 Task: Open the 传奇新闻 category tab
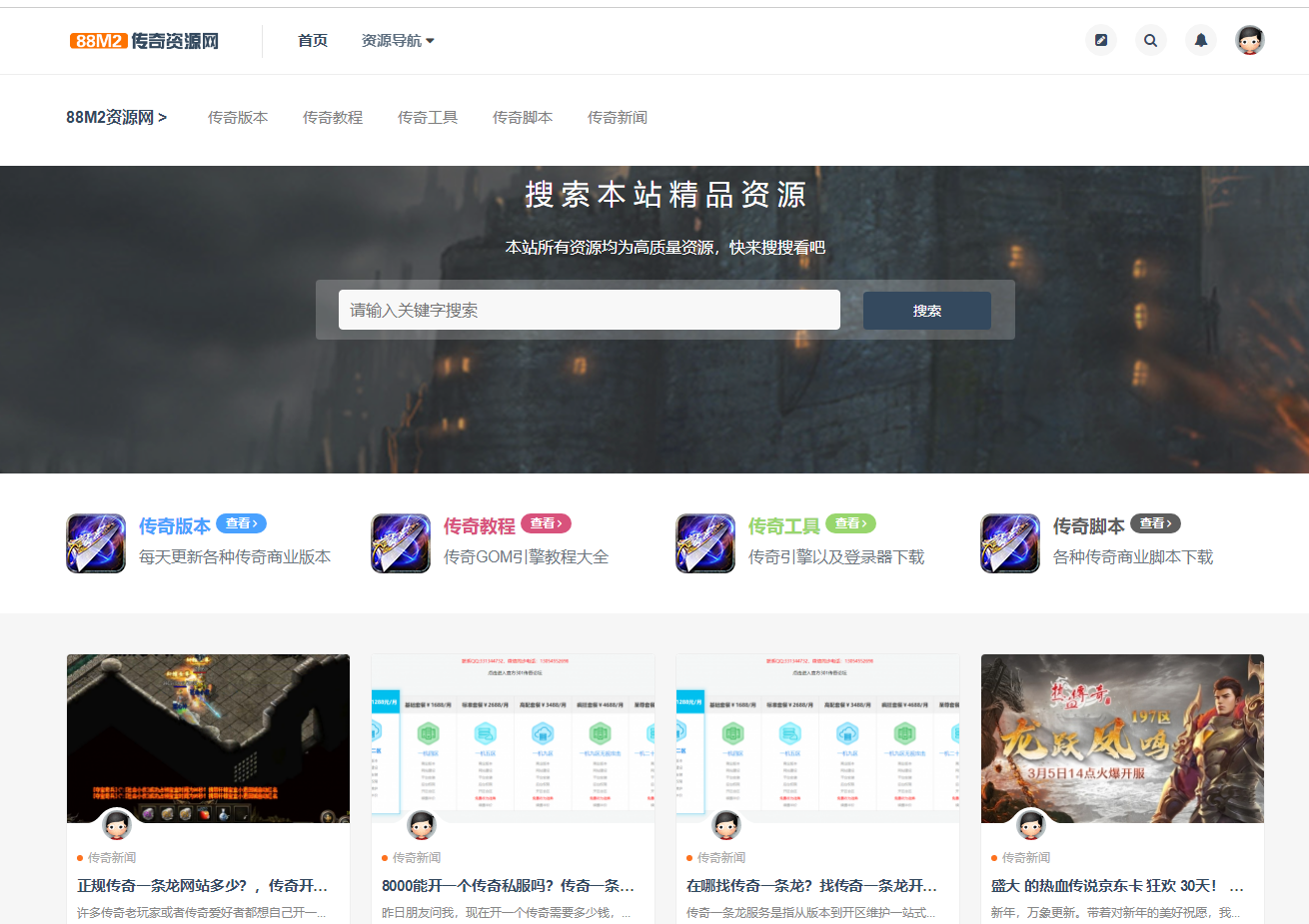pos(618,118)
